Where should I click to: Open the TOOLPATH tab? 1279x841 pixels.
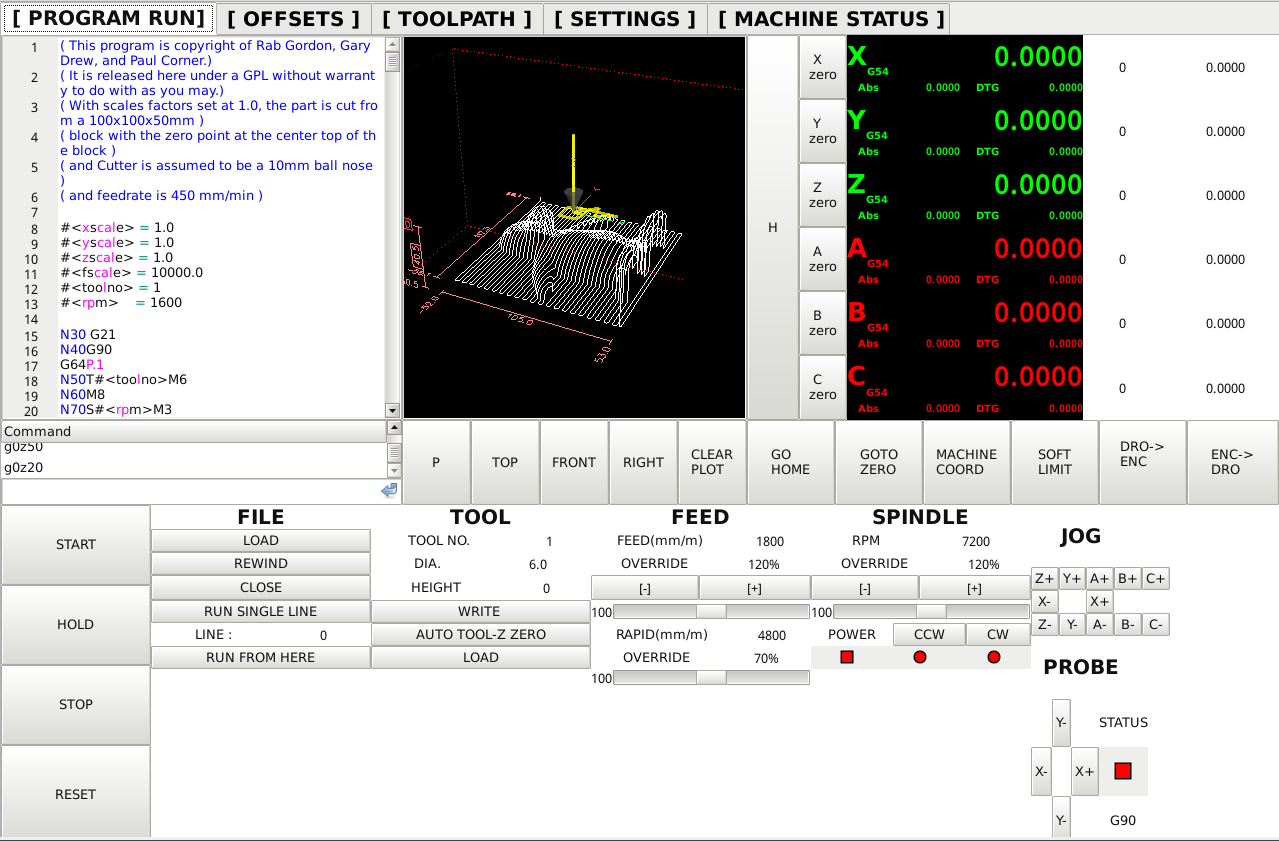click(457, 19)
